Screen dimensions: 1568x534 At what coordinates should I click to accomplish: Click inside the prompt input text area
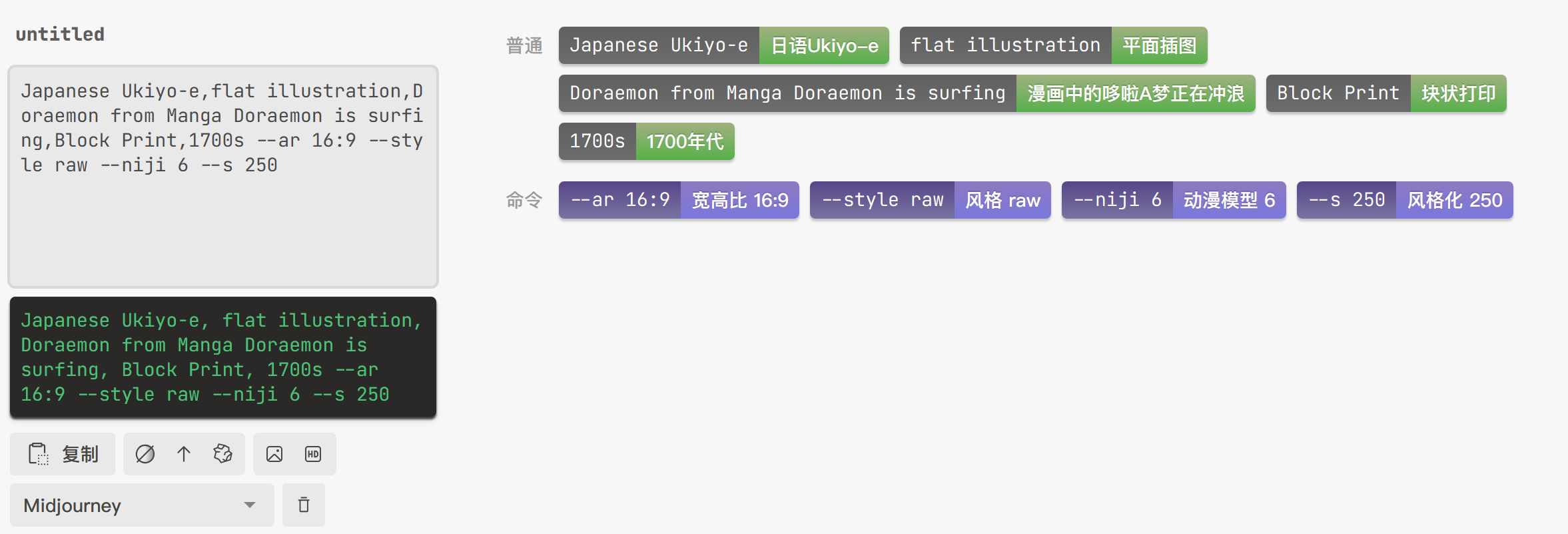point(223,177)
